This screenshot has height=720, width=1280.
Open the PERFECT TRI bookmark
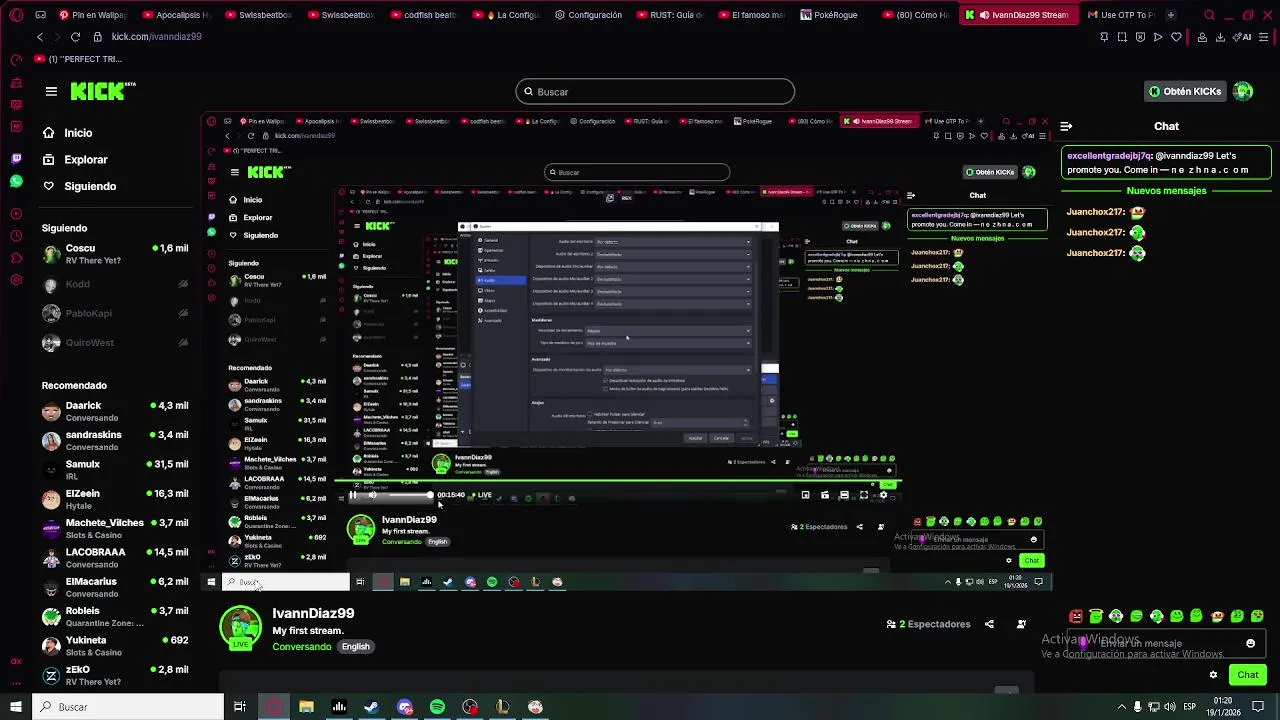[78, 59]
